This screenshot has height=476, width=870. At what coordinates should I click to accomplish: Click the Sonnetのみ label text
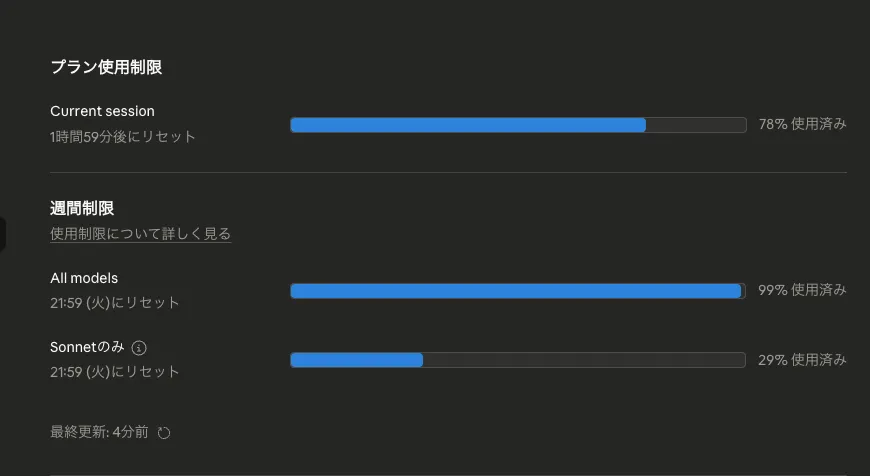pyautogui.click(x=87, y=347)
